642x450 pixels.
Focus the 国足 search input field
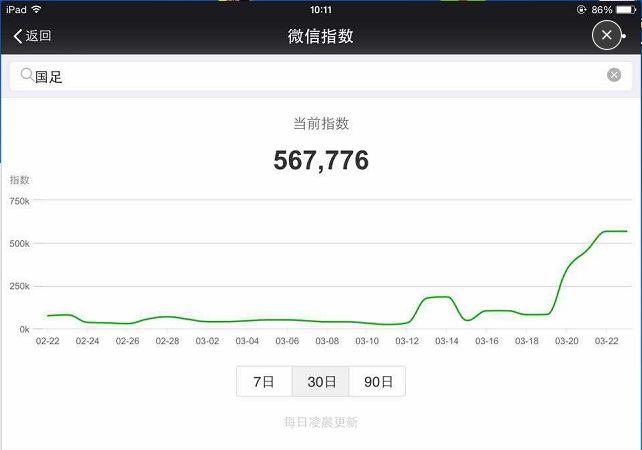[x=321, y=76]
